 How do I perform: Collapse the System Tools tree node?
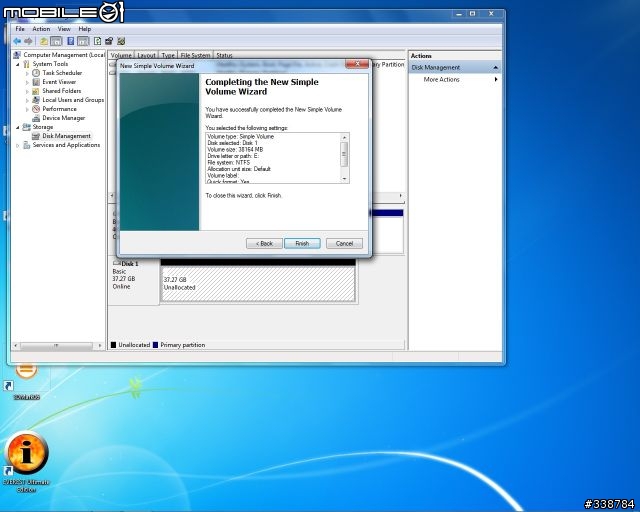pyautogui.click(x=18, y=65)
